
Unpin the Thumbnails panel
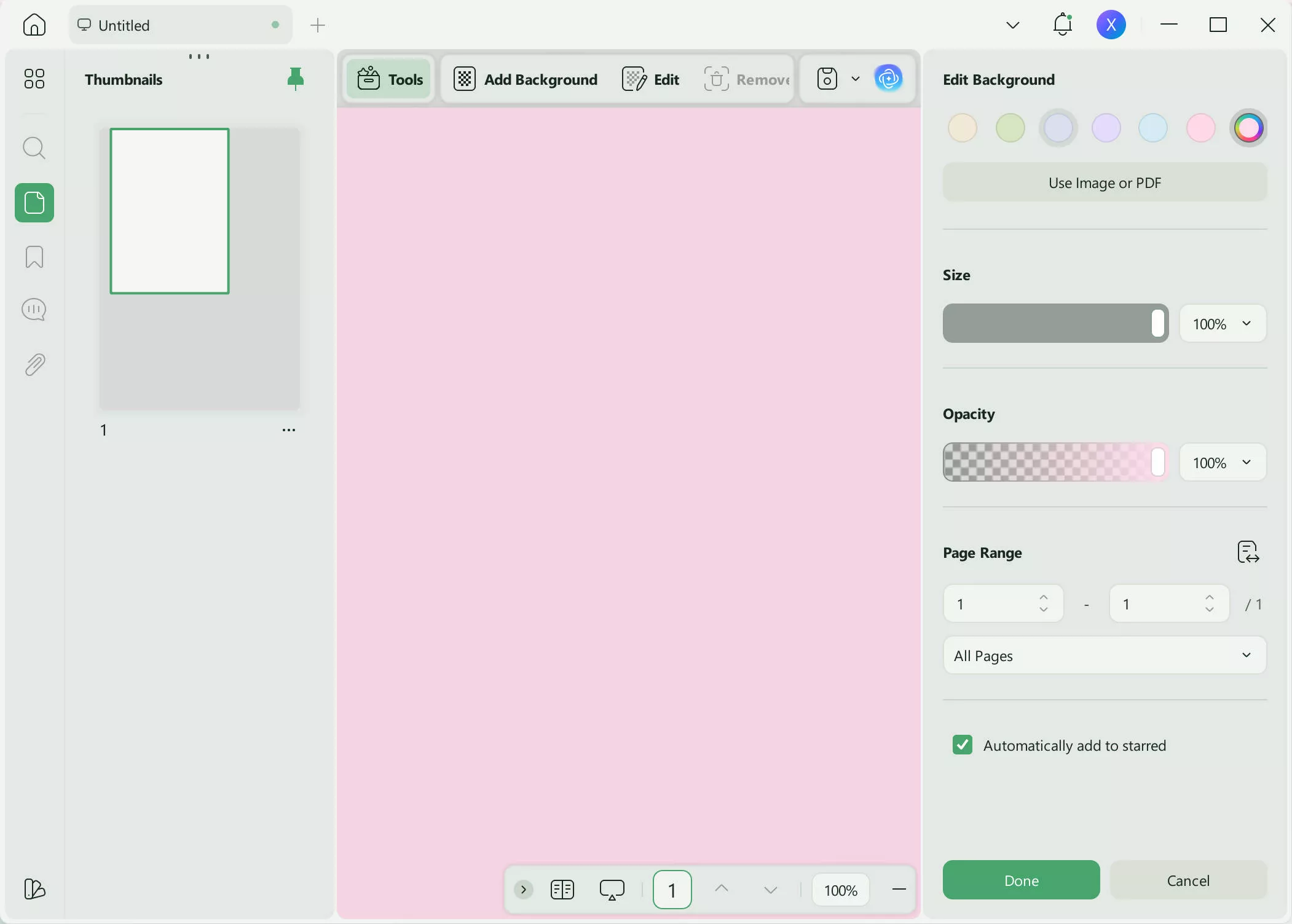pyautogui.click(x=296, y=79)
